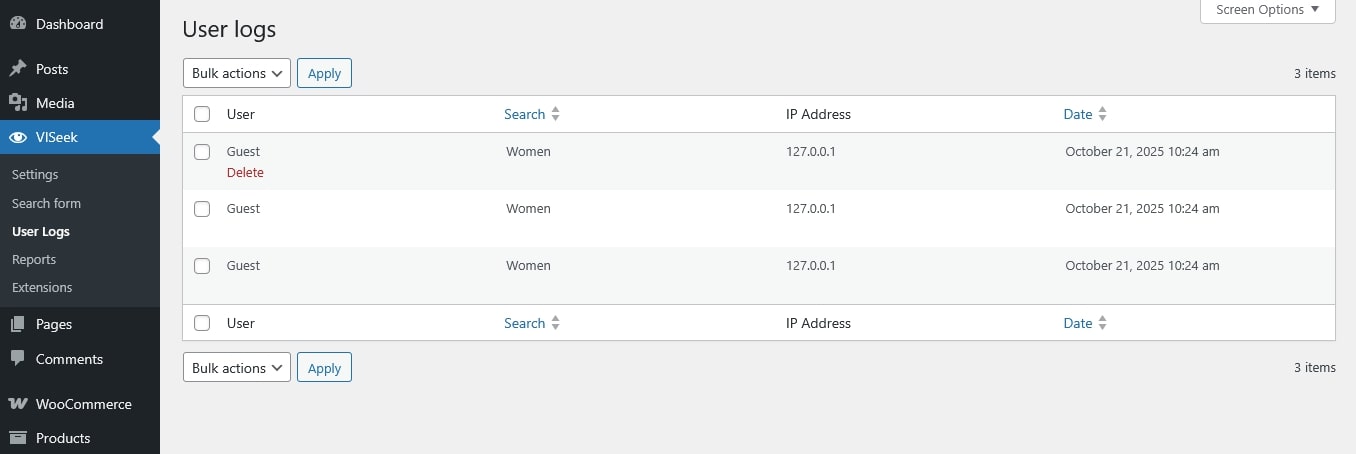
Task: Open the Reports submenu item
Action: point(34,259)
